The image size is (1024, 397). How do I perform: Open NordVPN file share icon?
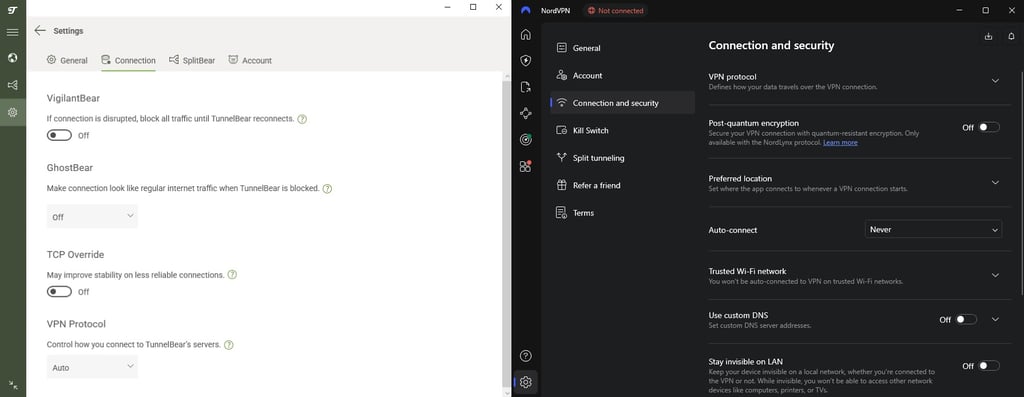[x=526, y=87]
